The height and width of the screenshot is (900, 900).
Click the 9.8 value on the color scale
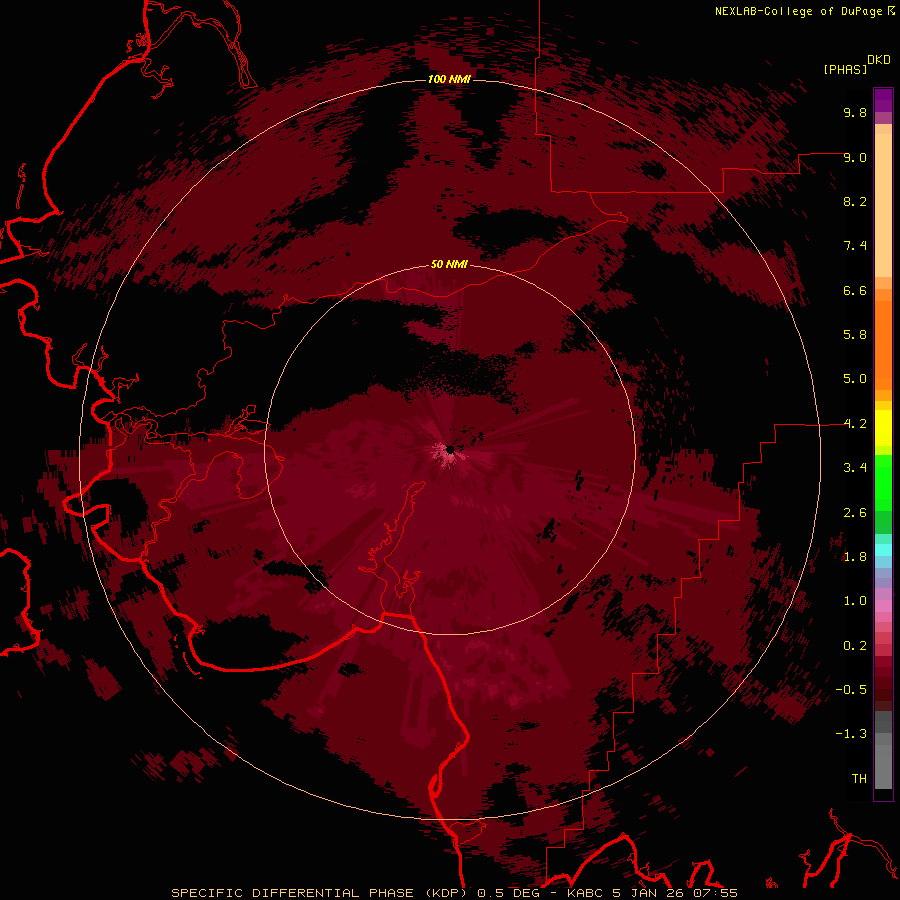[855, 112]
